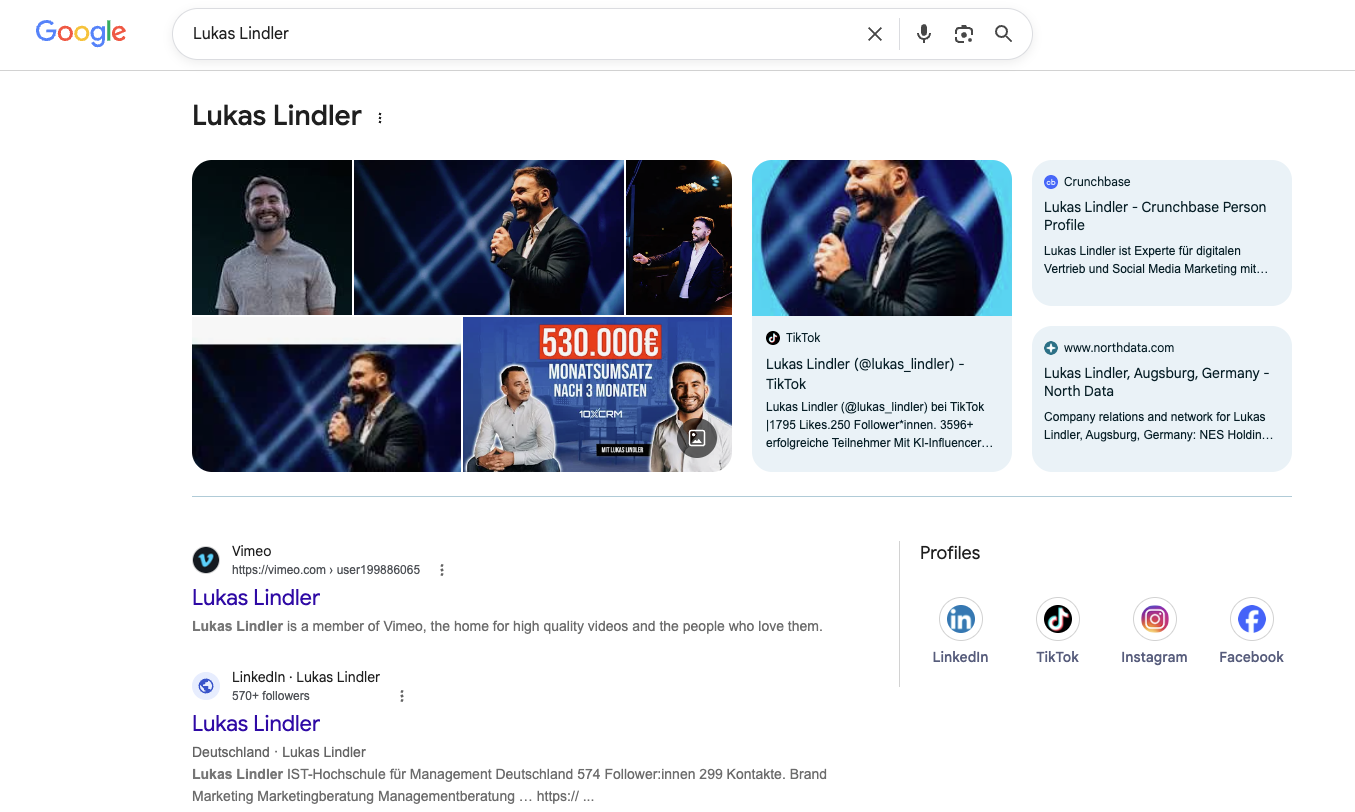Start voice search with the microphone icon
The width and height of the screenshot is (1355, 812).
[x=924, y=34]
